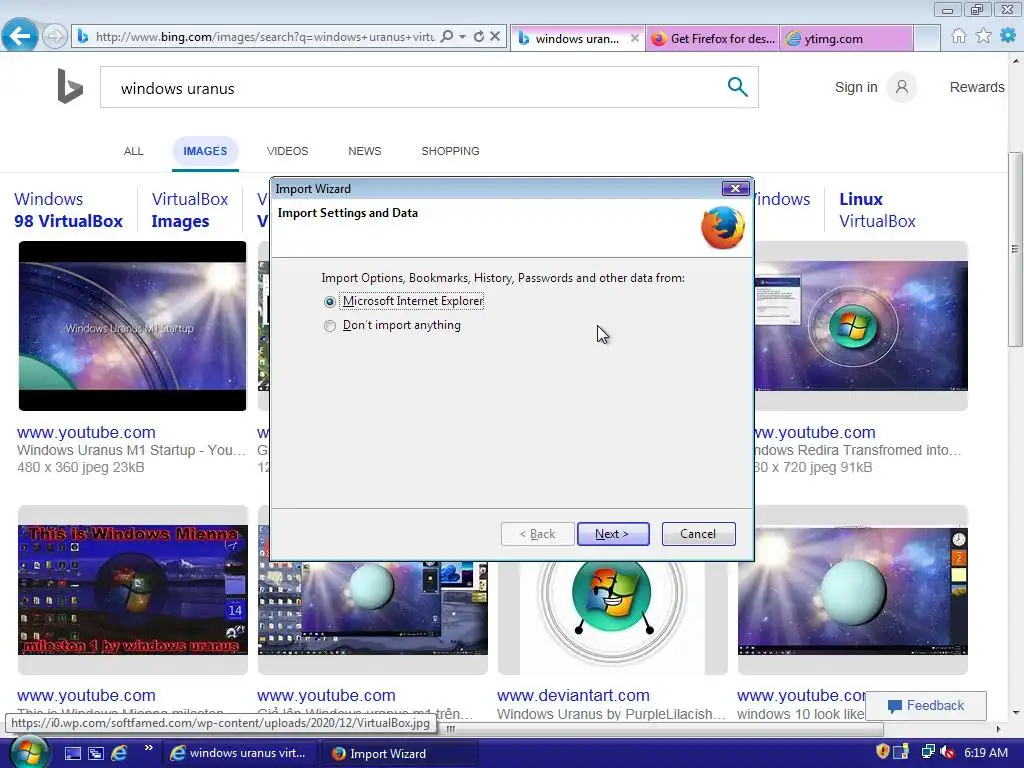Screen dimensions: 1024x768
Task: Click the disabled Back button in wizard
Action: 537,534
